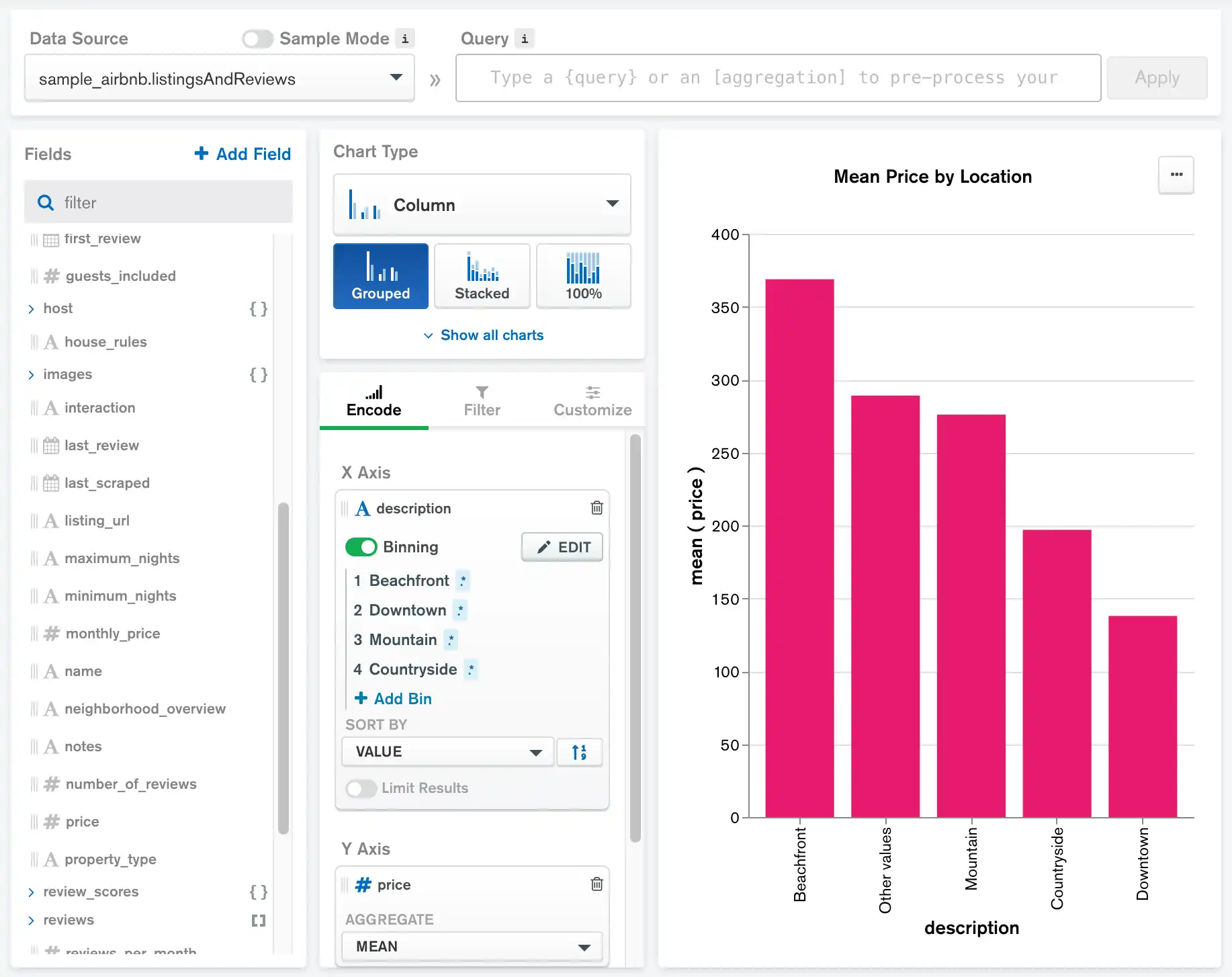Choose the 100% stacked chart icon

click(583, 276)
